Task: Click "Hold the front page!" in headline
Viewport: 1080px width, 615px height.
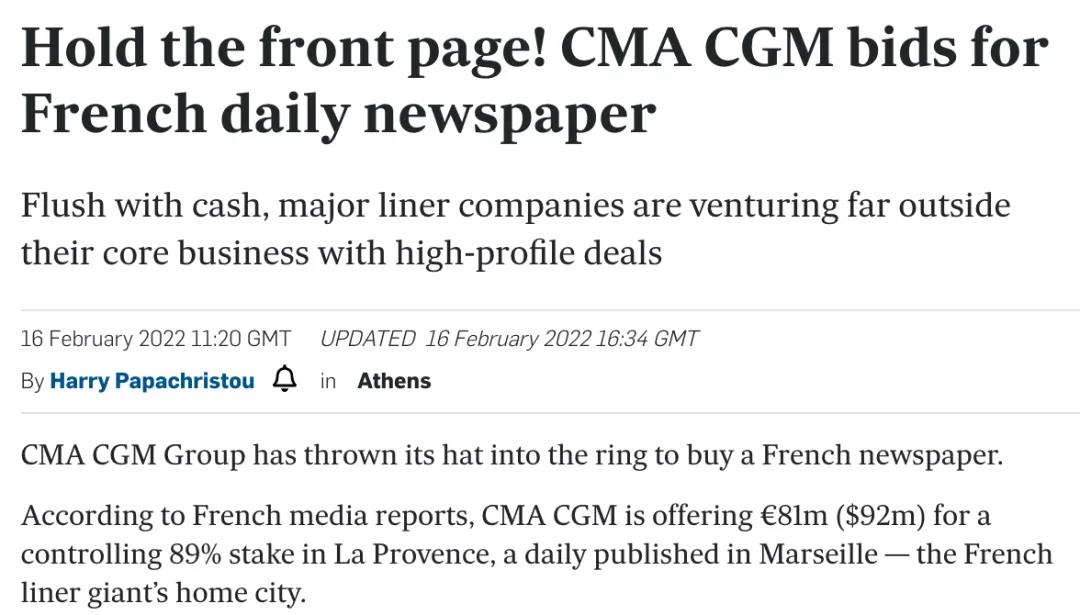Action: [284, 48]
